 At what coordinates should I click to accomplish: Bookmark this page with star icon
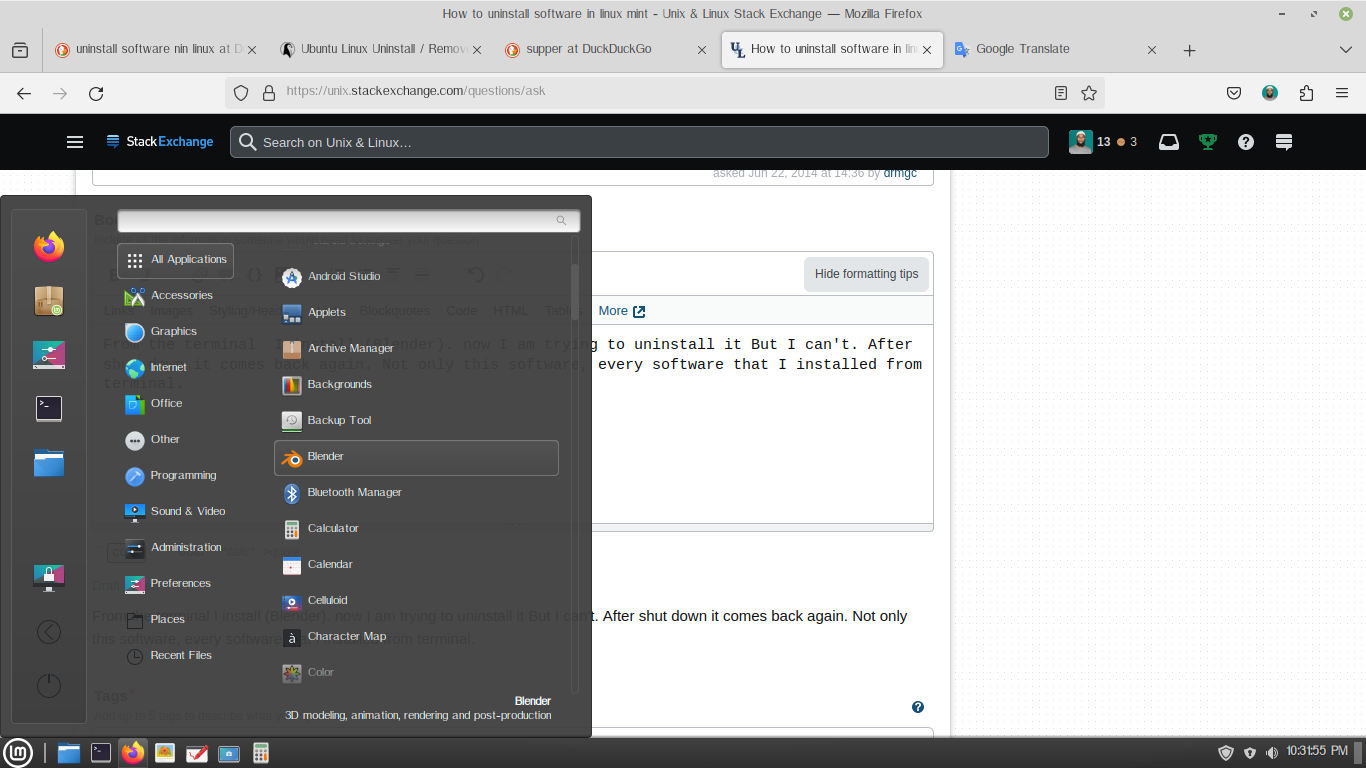(x=1089, y=93)
